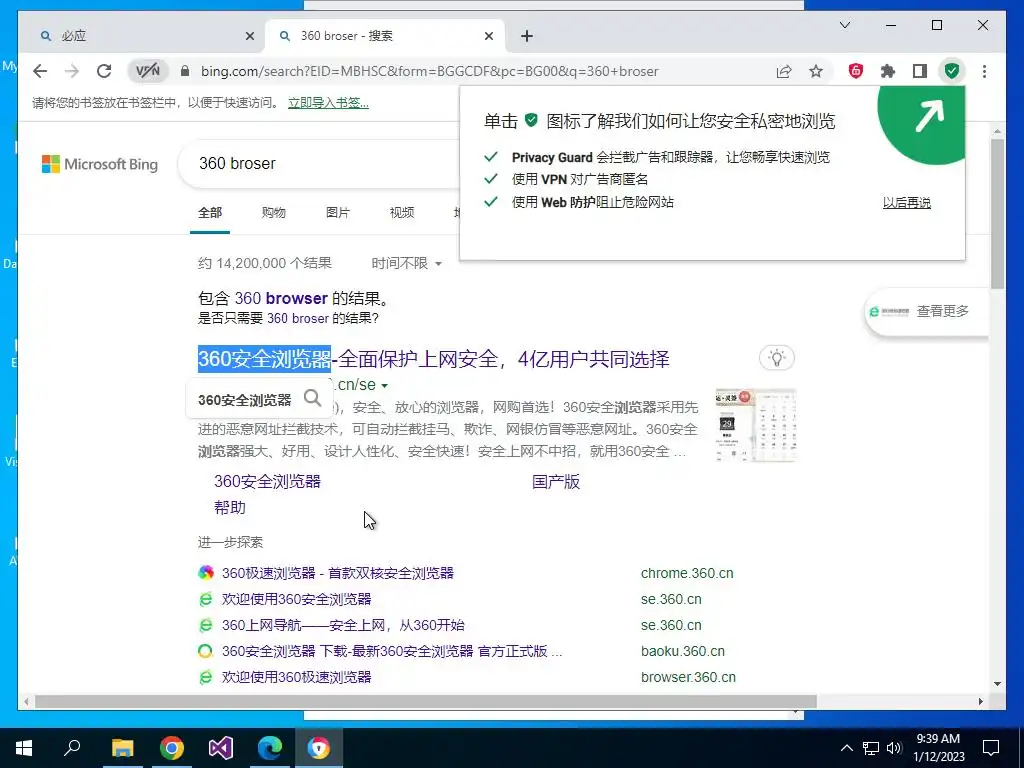Expand the 时间不限 time filter dropdown
This screenshot has height=768, width=1024.
point(406,263)
